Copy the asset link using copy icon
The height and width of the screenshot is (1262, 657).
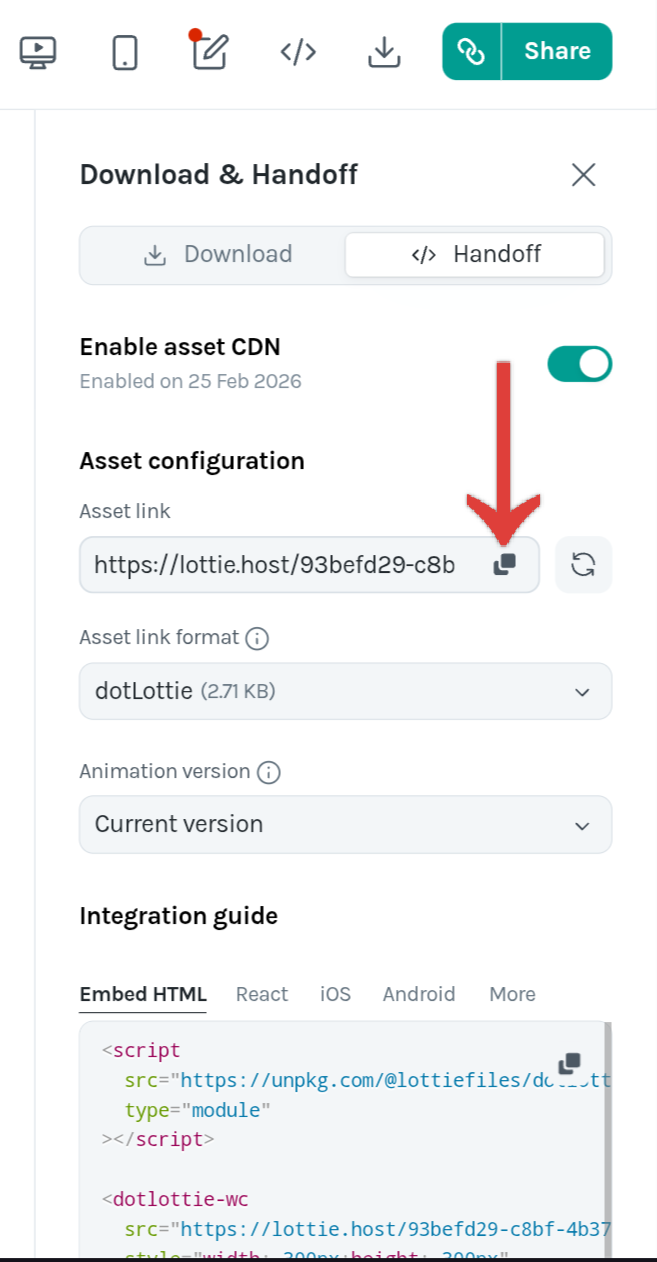pyautogui.click(x=505, y=565)
